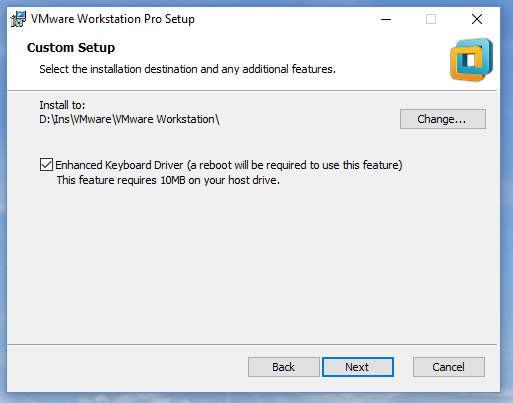
Task: Click the greyed-out maximize window button
Action: [431, 19]
